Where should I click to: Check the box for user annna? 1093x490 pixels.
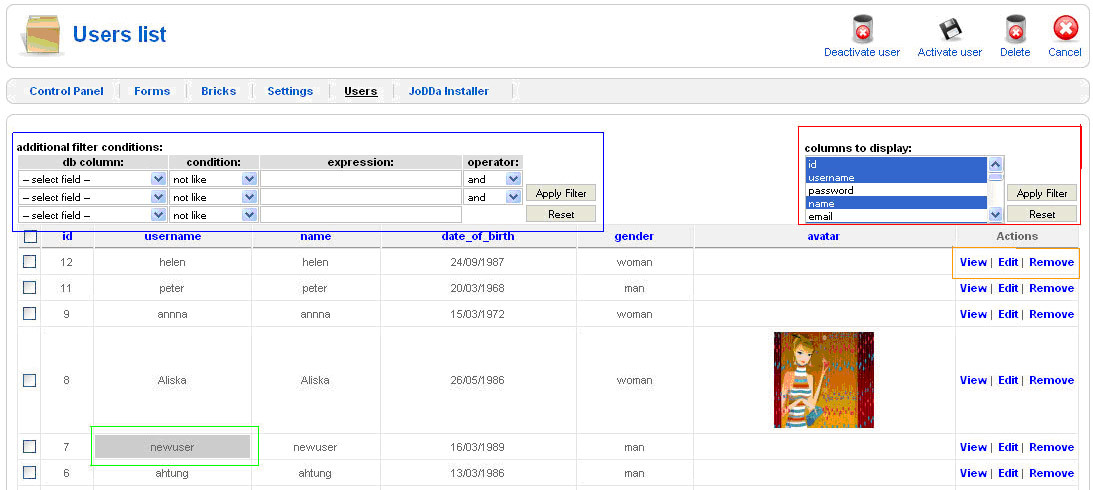[x=29, y=314]
